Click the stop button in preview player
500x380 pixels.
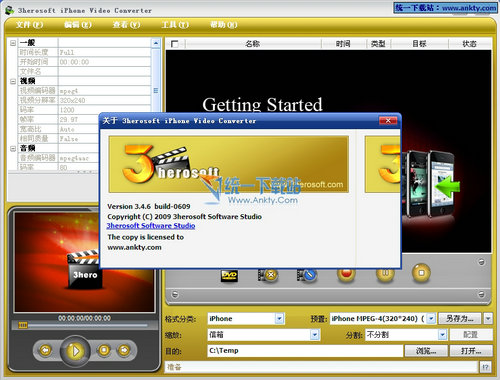[x=104, y=350]
